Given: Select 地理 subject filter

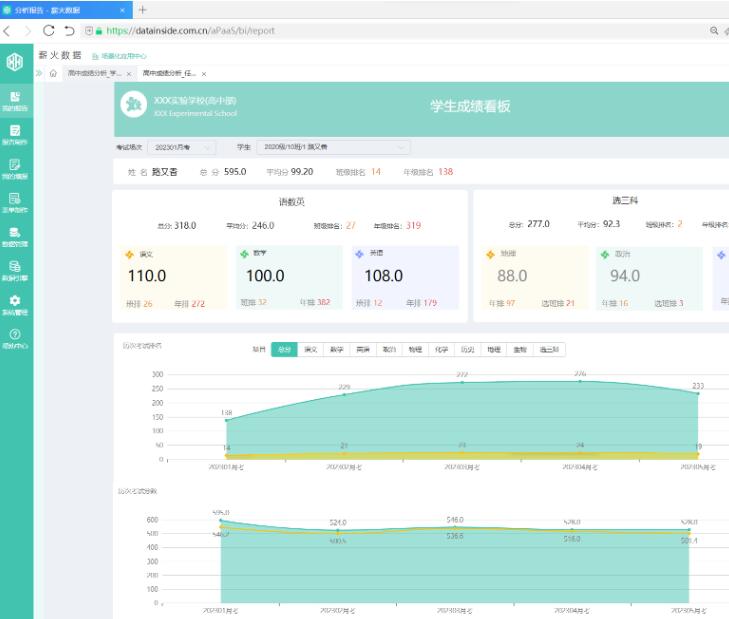Looking at the screenshot, I should (494, 350).
